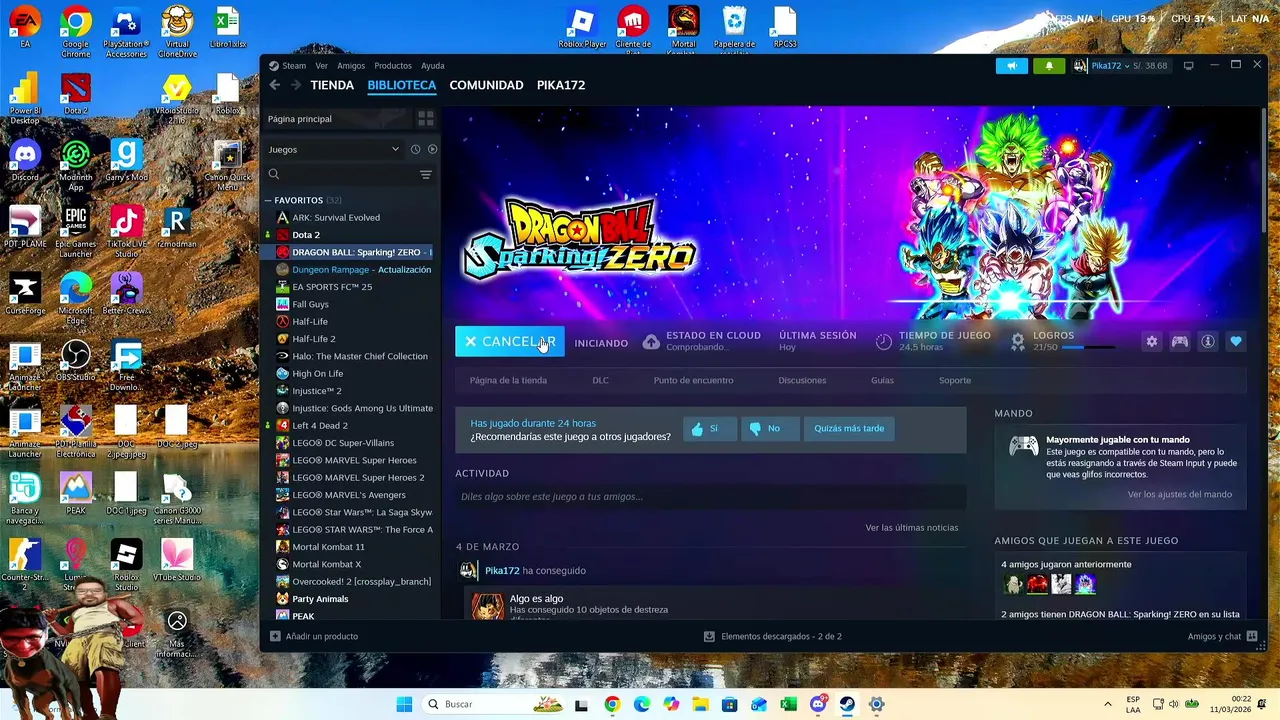This screenshot has width=1280, height=720.
Task: Open the Productos menu
Action: coord(393,66)
